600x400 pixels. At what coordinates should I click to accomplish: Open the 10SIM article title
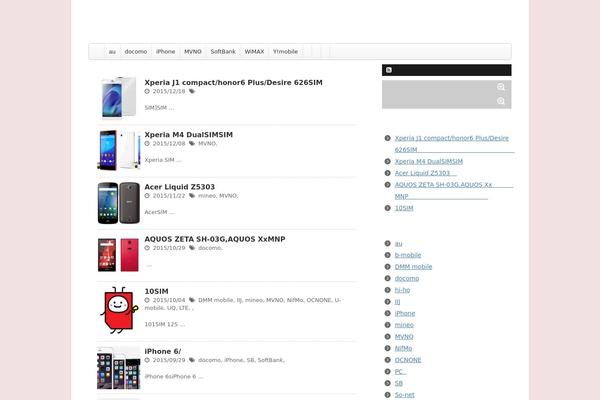pyautogui.click(x=157, y=291)
